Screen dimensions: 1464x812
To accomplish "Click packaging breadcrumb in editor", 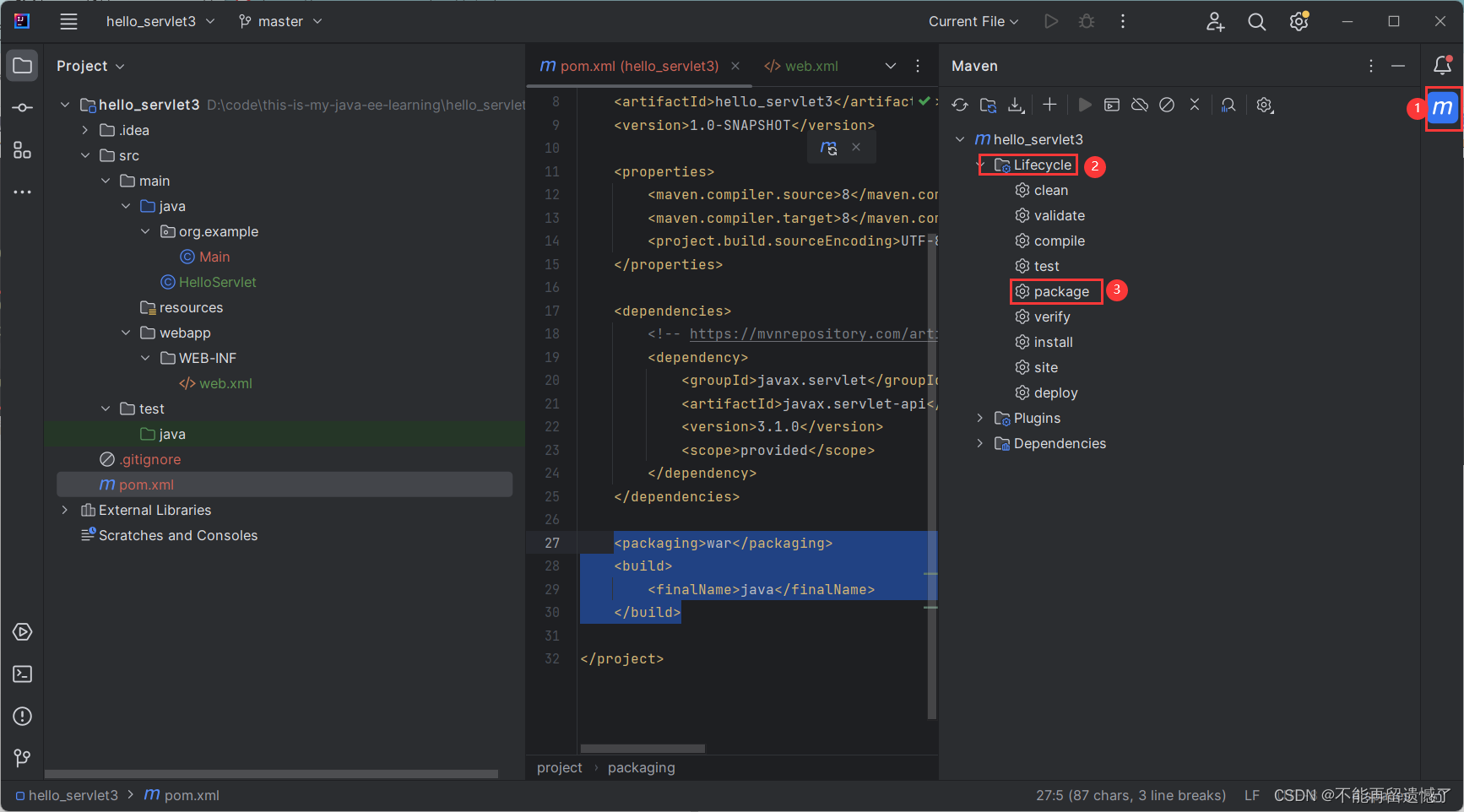I will point(642,767).
